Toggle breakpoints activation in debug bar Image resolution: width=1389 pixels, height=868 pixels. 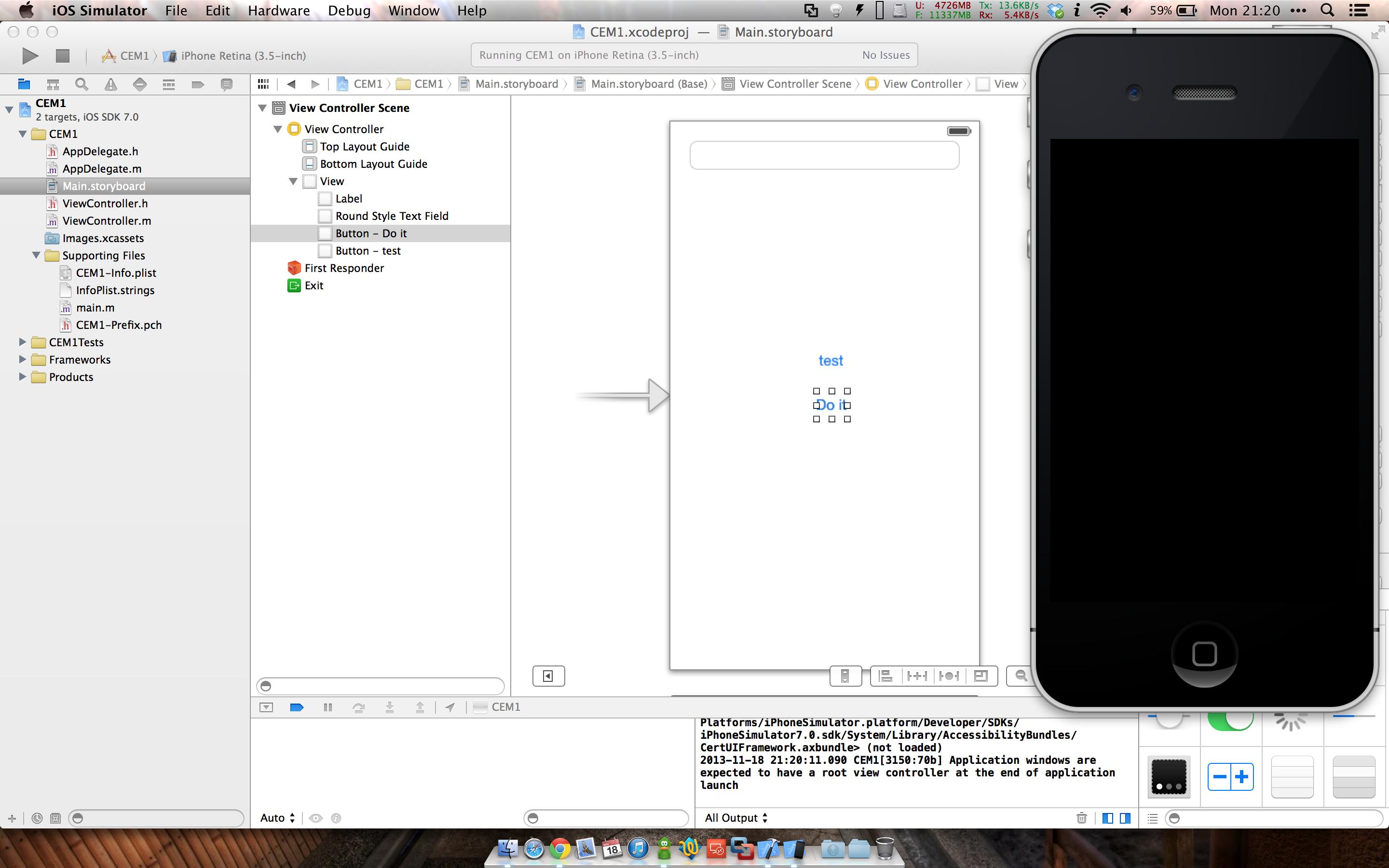[x=297, y=707]
